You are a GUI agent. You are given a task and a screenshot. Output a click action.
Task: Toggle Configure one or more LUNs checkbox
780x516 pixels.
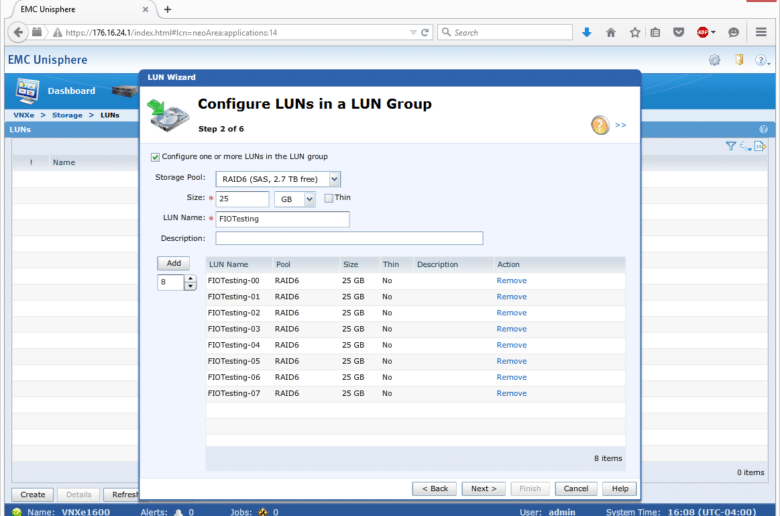click(x=155, y=157)
